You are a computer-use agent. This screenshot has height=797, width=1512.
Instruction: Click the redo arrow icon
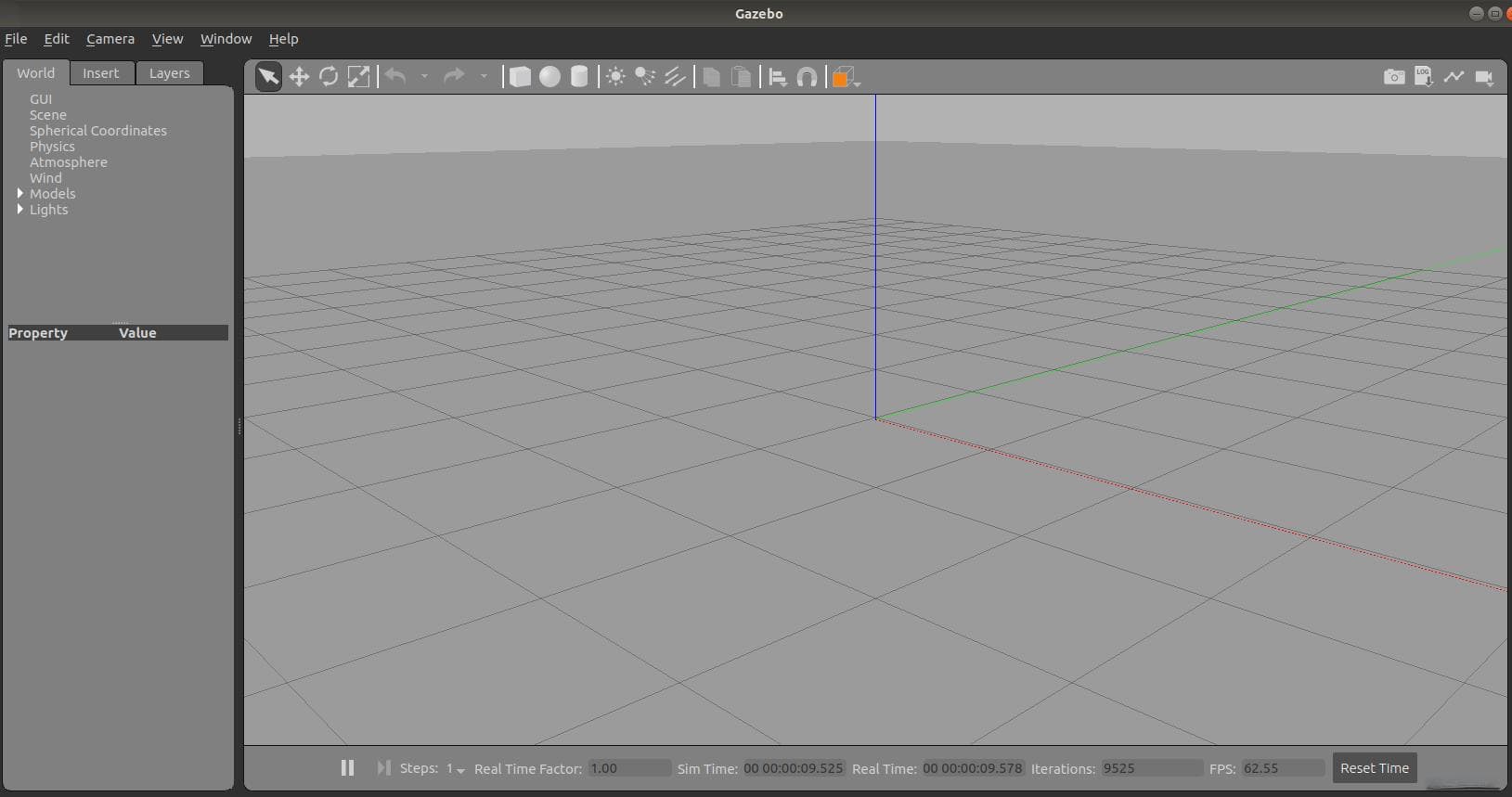pos(454,76)
